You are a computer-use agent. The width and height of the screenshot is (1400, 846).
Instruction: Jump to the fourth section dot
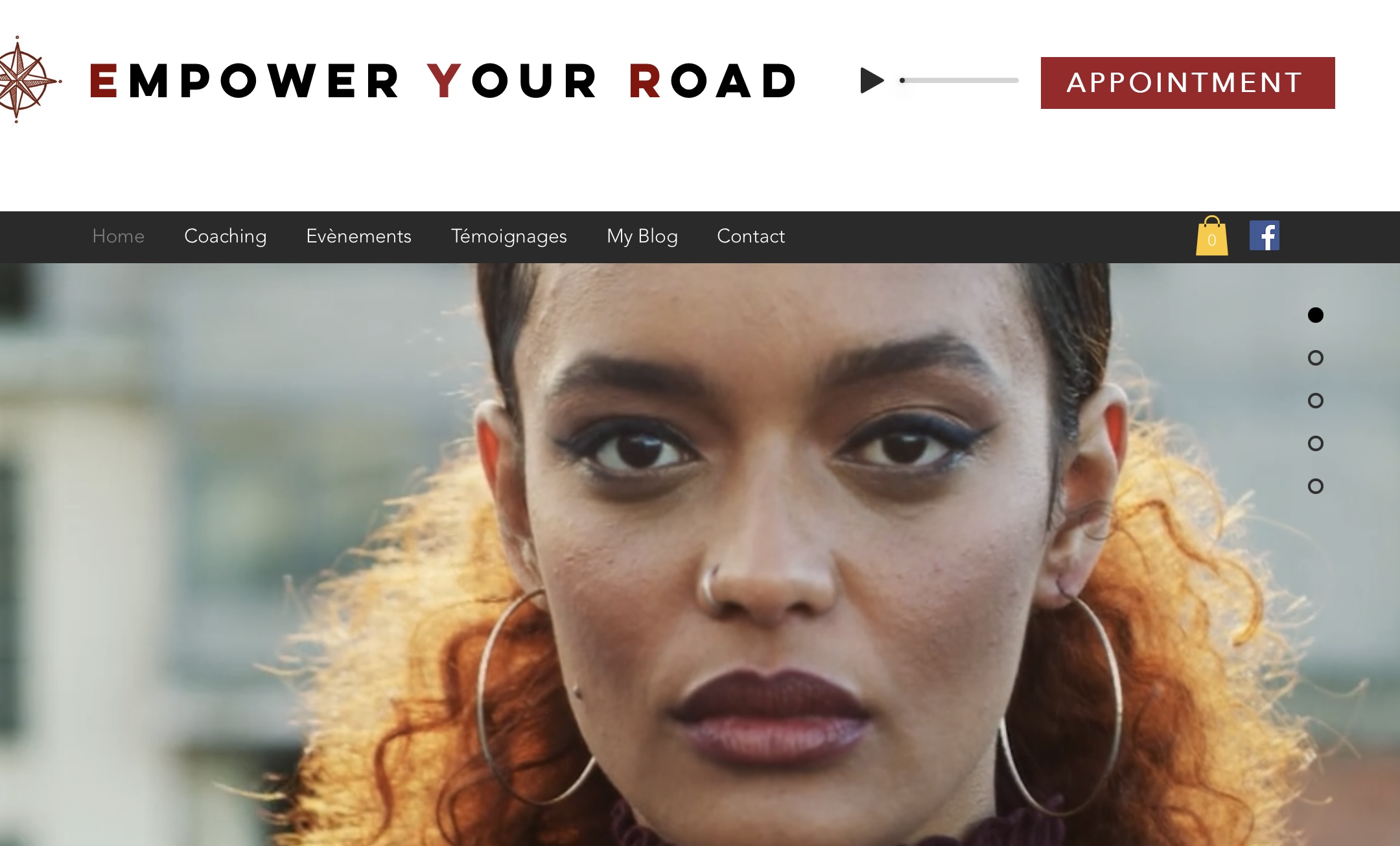(1315, 443)
